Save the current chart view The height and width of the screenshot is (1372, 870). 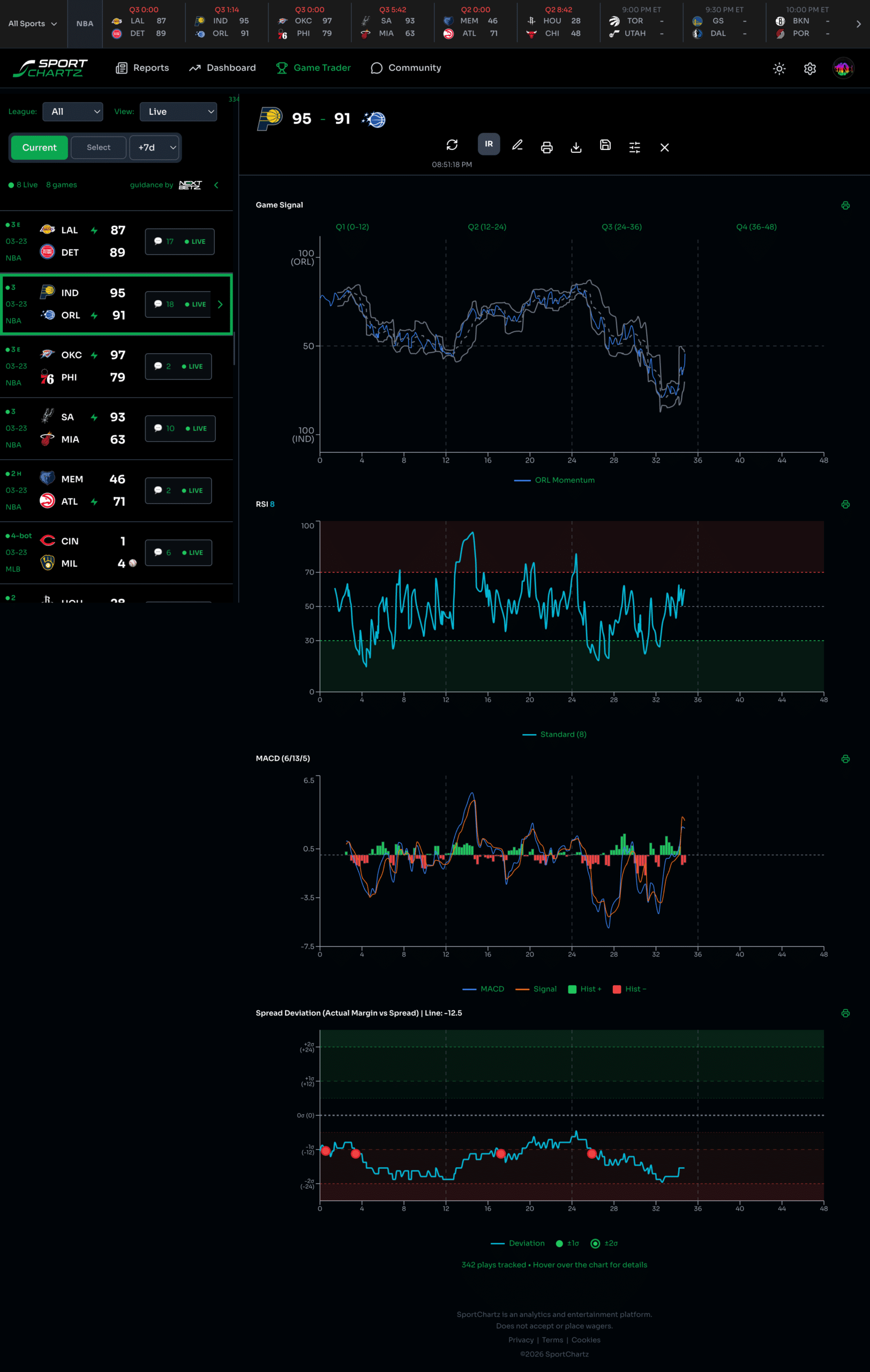click(x=605, y=146)
